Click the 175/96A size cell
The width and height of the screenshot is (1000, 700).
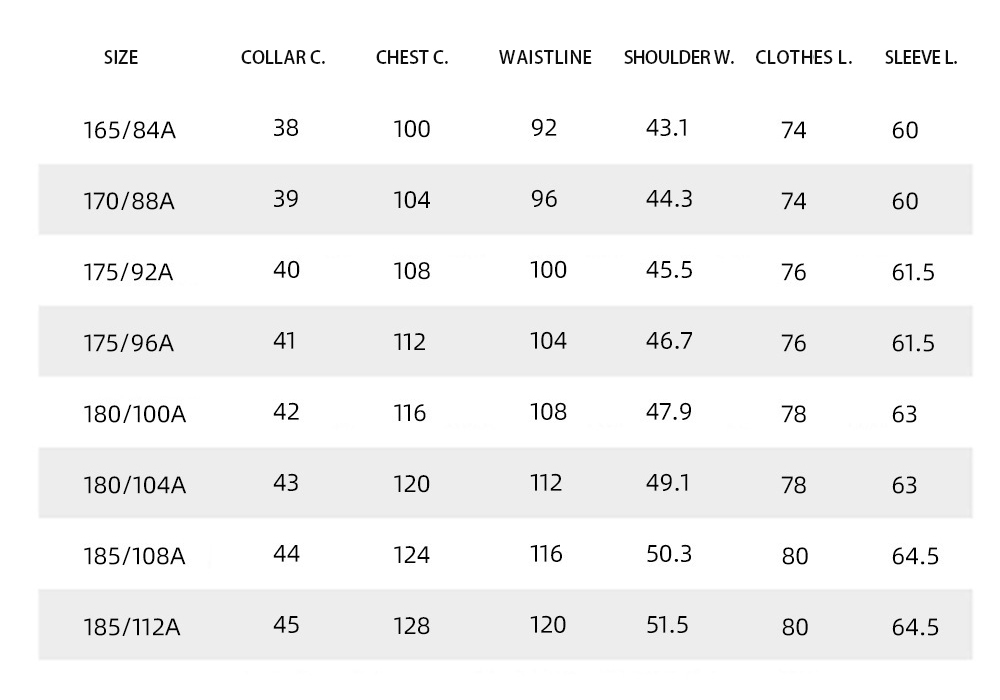pyautogui.click(x=128, y=343)
